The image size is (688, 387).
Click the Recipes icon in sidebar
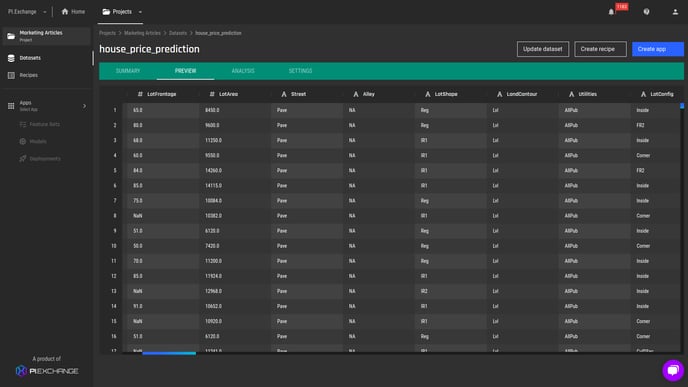click(11, 75)
